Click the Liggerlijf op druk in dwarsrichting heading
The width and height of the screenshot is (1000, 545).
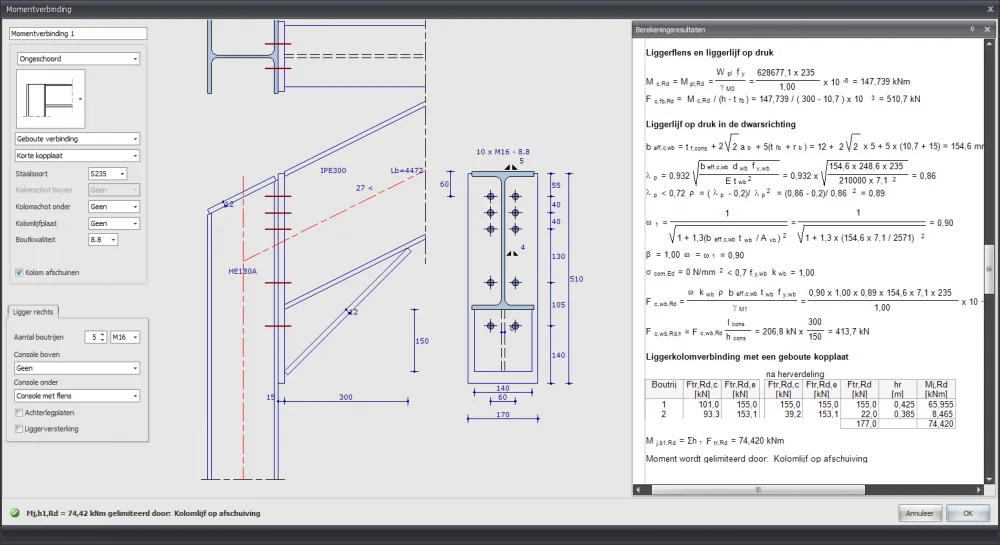coord(720,124)
